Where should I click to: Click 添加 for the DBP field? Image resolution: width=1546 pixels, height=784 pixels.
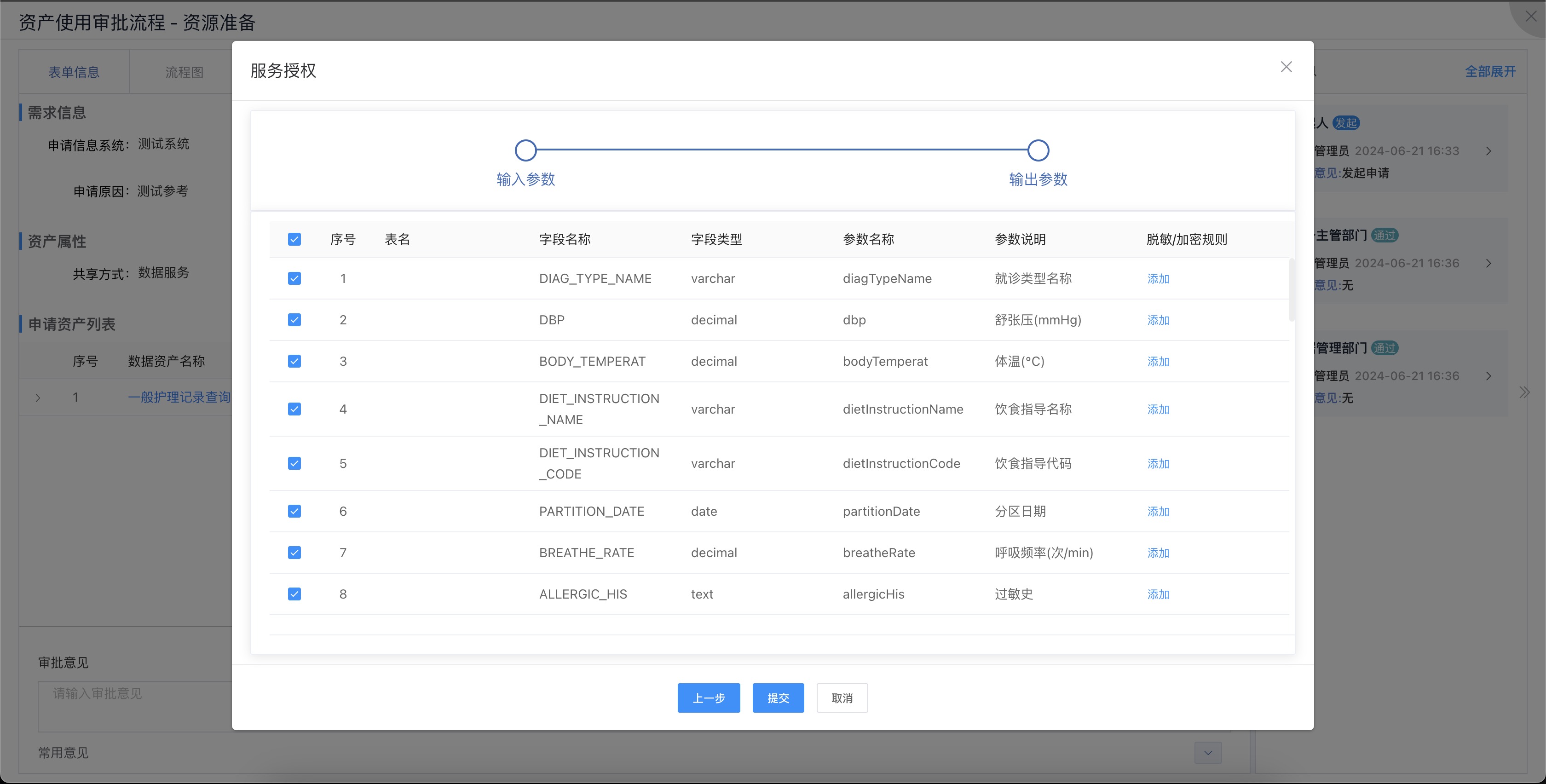tap(1158, 320)
